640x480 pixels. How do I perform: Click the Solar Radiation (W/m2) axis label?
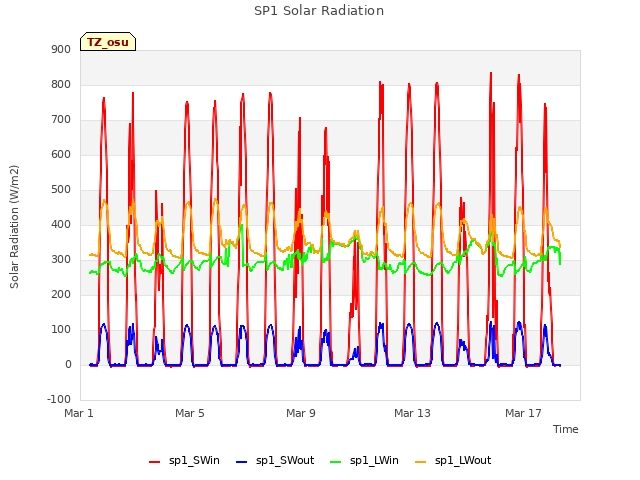pyautogui.click(x=14, y=227)
